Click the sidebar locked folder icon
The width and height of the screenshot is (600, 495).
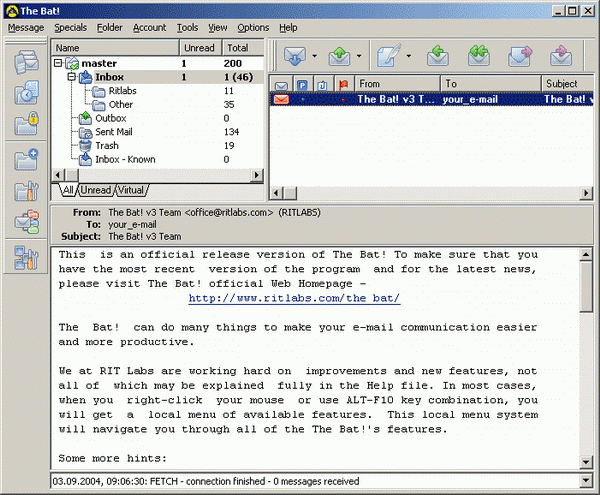(26, 123)
